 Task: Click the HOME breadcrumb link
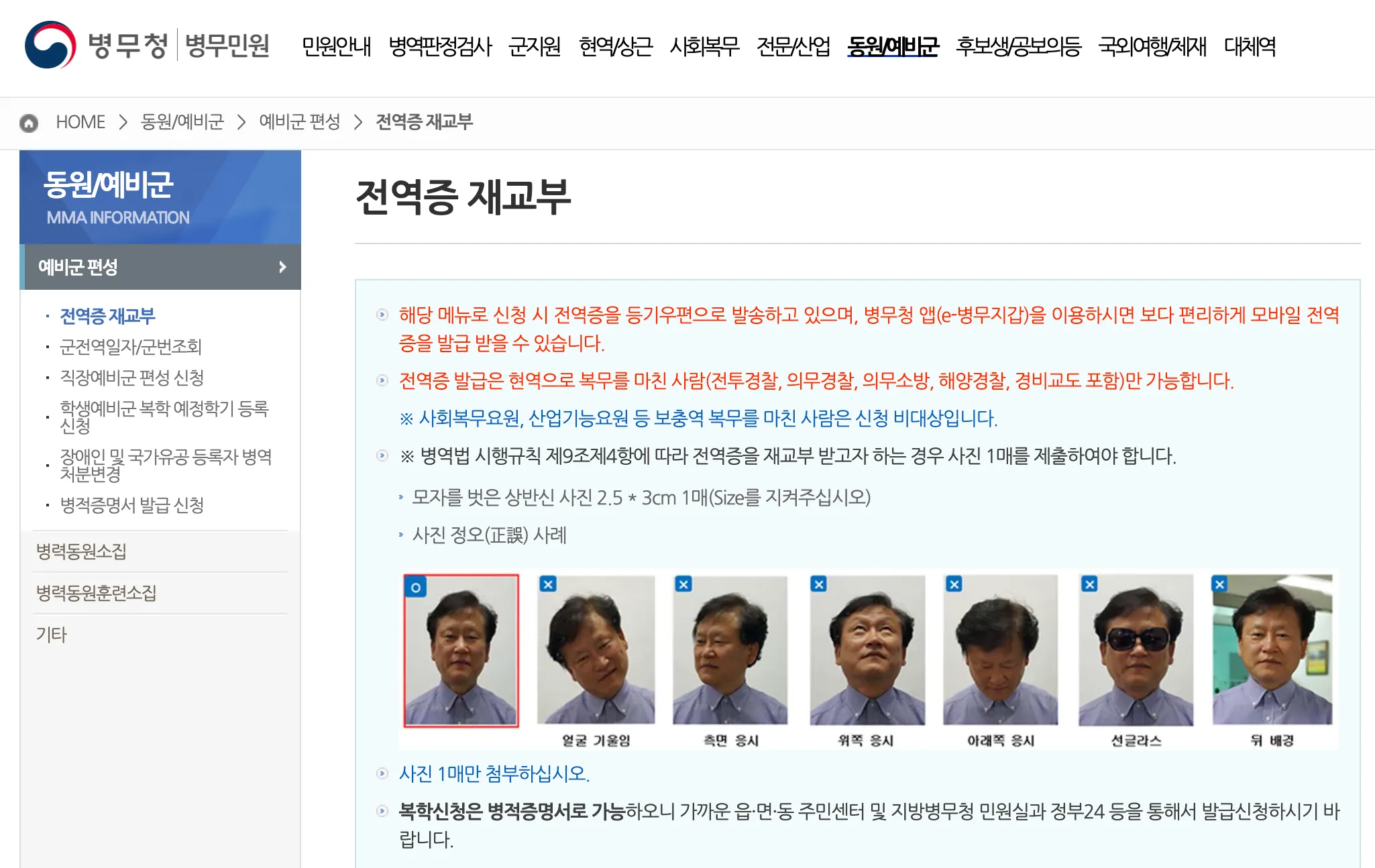(81, 122)
